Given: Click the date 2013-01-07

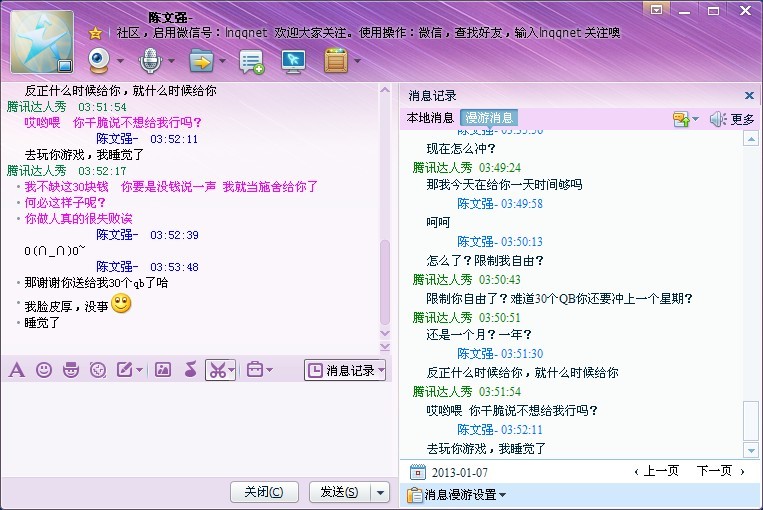Looking at the screenshot, I should click(x=459, y=473).
